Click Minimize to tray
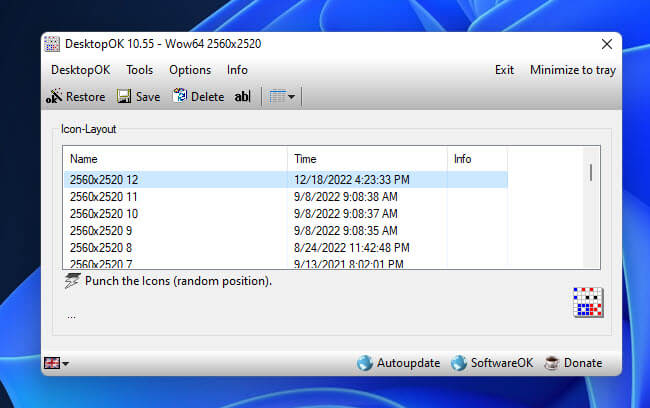The height and width of the screenshot is (408, 650). click(x=573, y=70)
